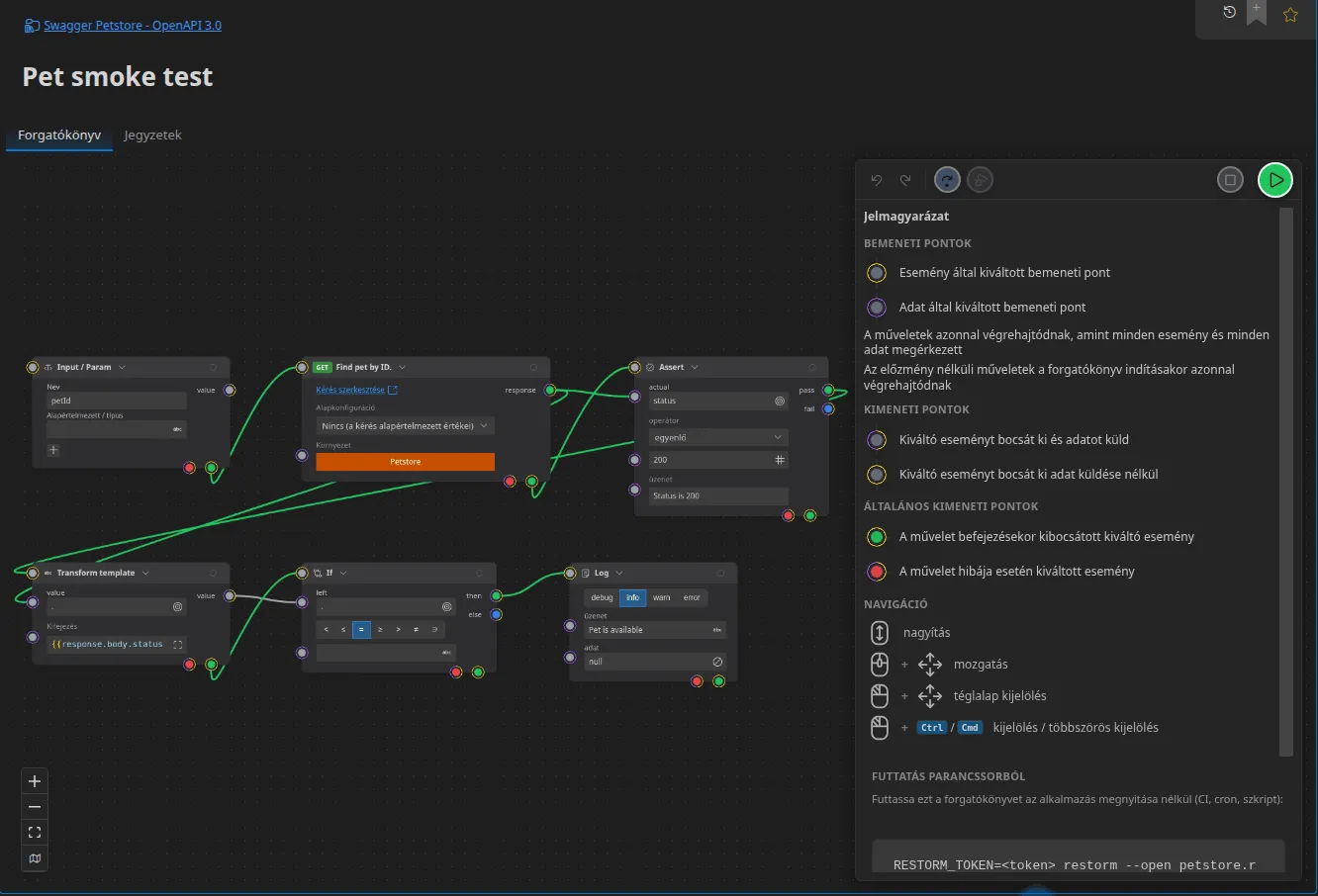Screen dimensions: 1318x896
Task: Click the status circle on Log node header
Action: 720,573
